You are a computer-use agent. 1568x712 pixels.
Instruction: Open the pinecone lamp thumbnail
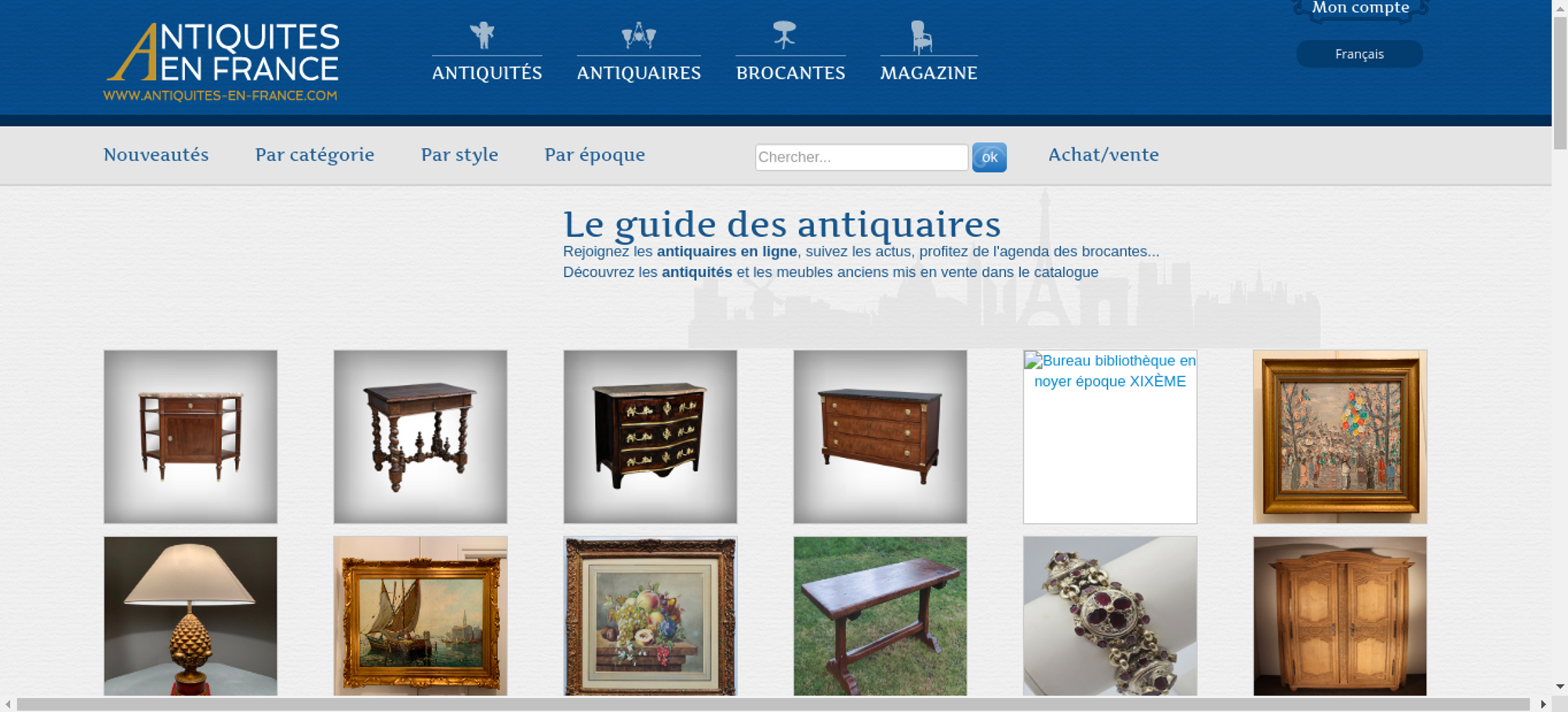[x=191, y=616]
